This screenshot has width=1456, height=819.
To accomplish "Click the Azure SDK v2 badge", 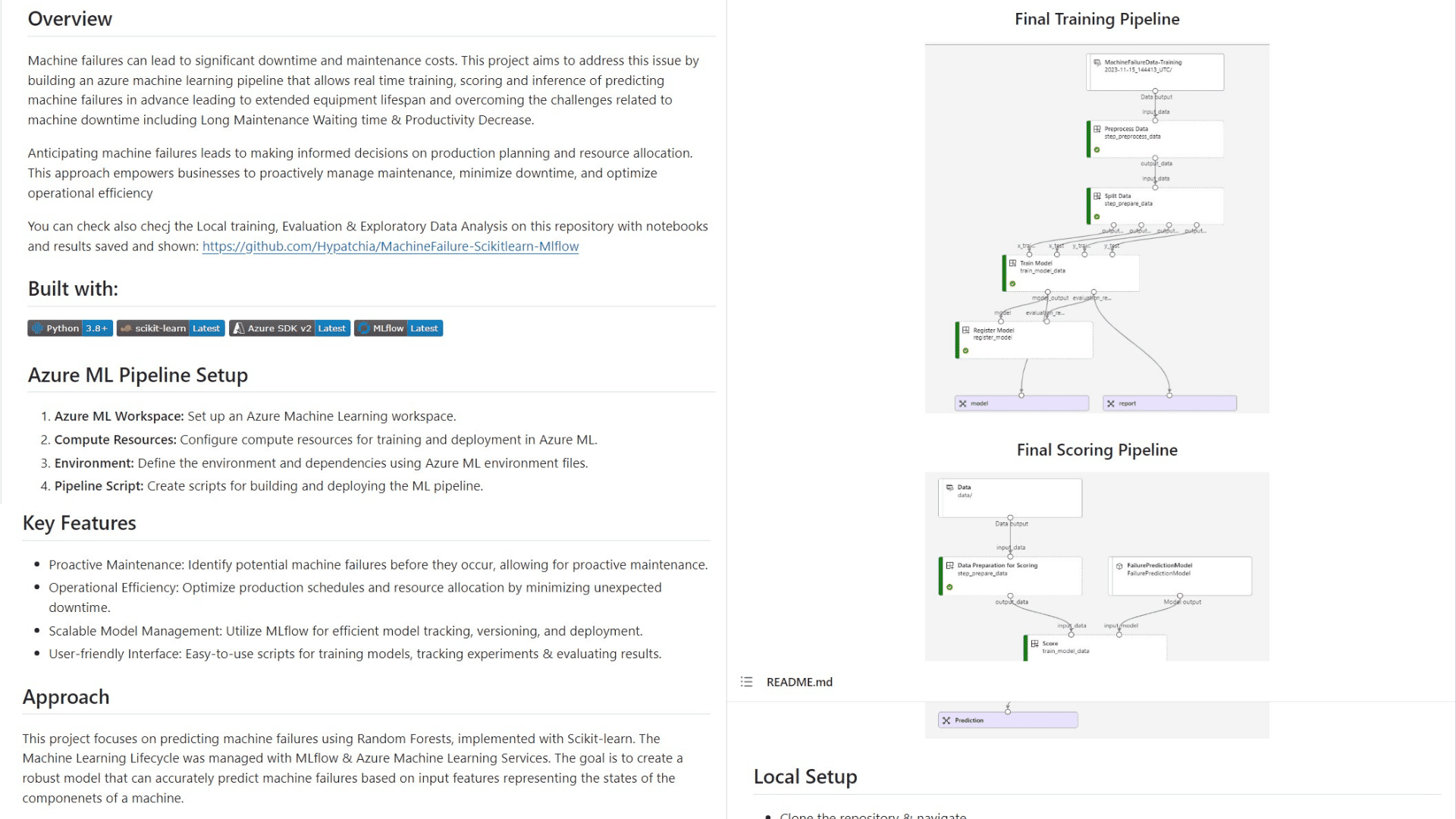I will tap(290, 328).
